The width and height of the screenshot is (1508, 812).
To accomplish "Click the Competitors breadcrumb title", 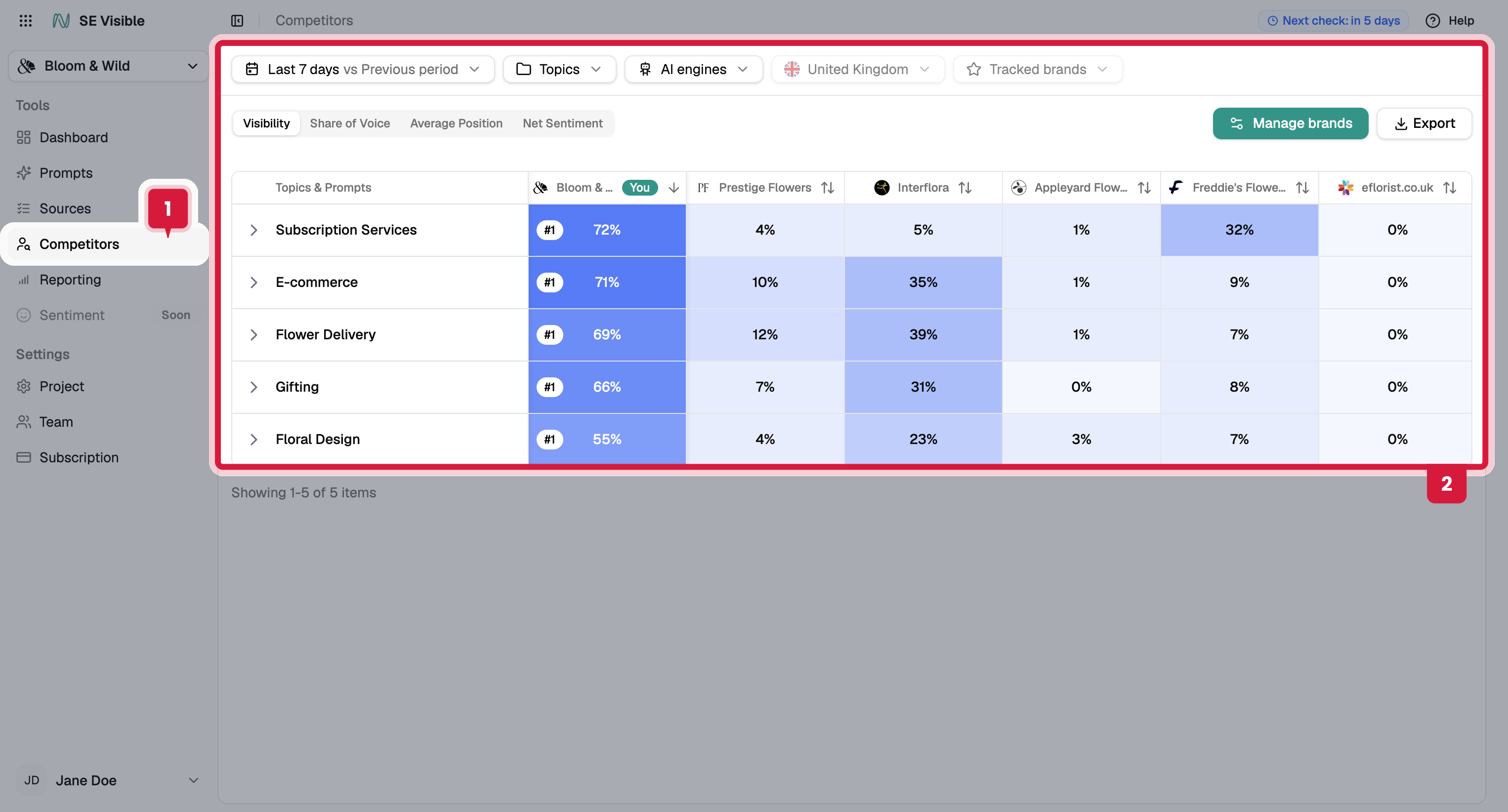I will (x=314, y=20).
